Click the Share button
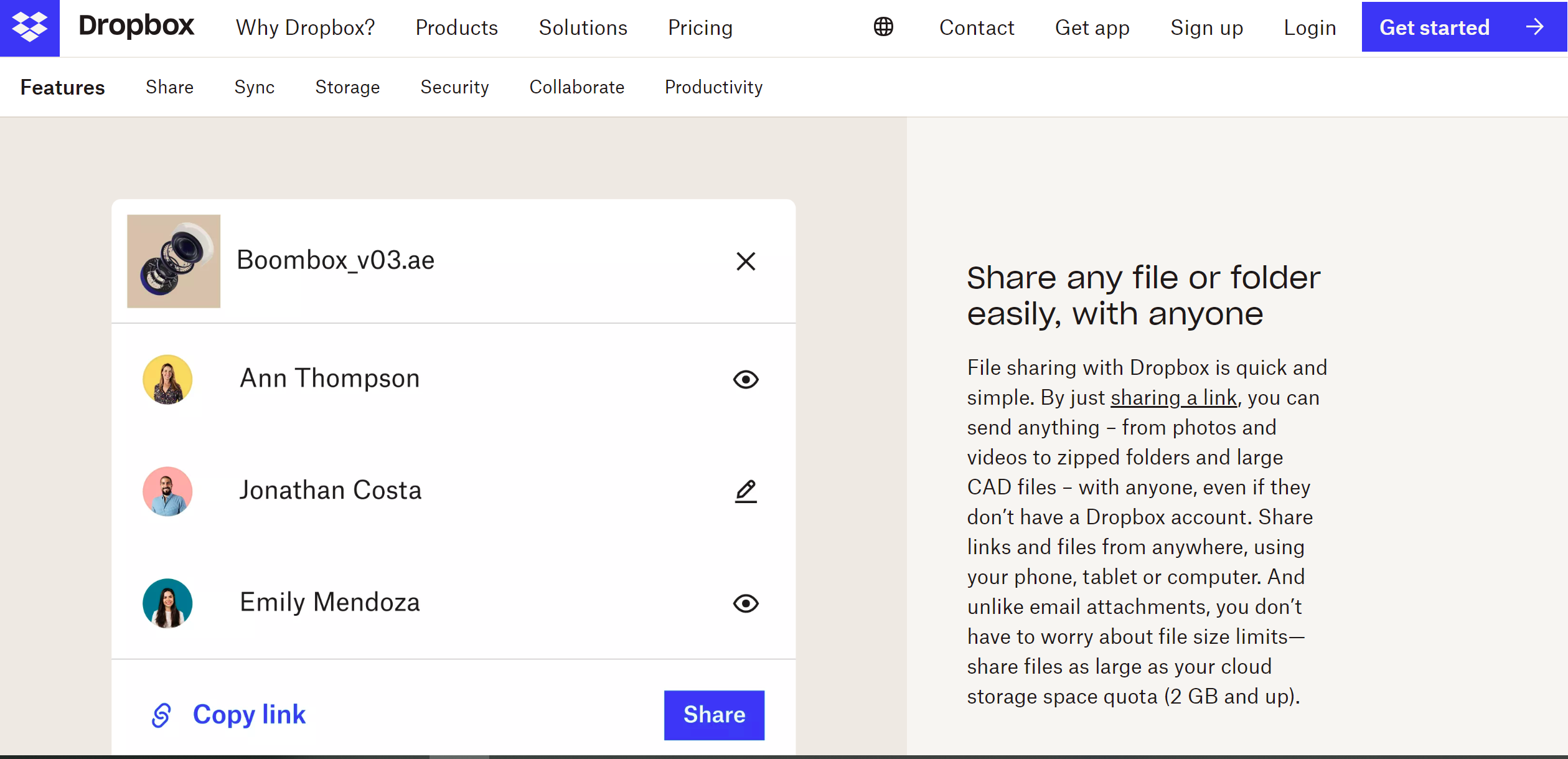 click(713, 714)
